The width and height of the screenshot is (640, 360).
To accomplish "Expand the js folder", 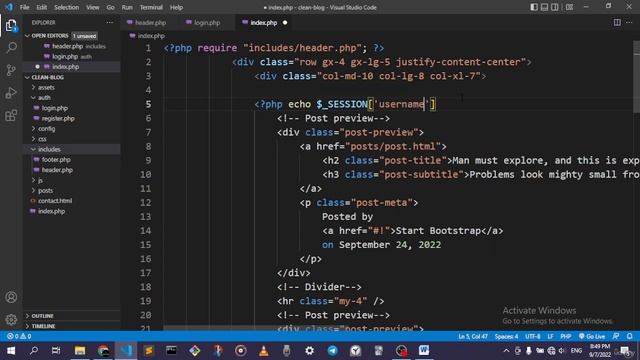I will (x=40, y=180).
